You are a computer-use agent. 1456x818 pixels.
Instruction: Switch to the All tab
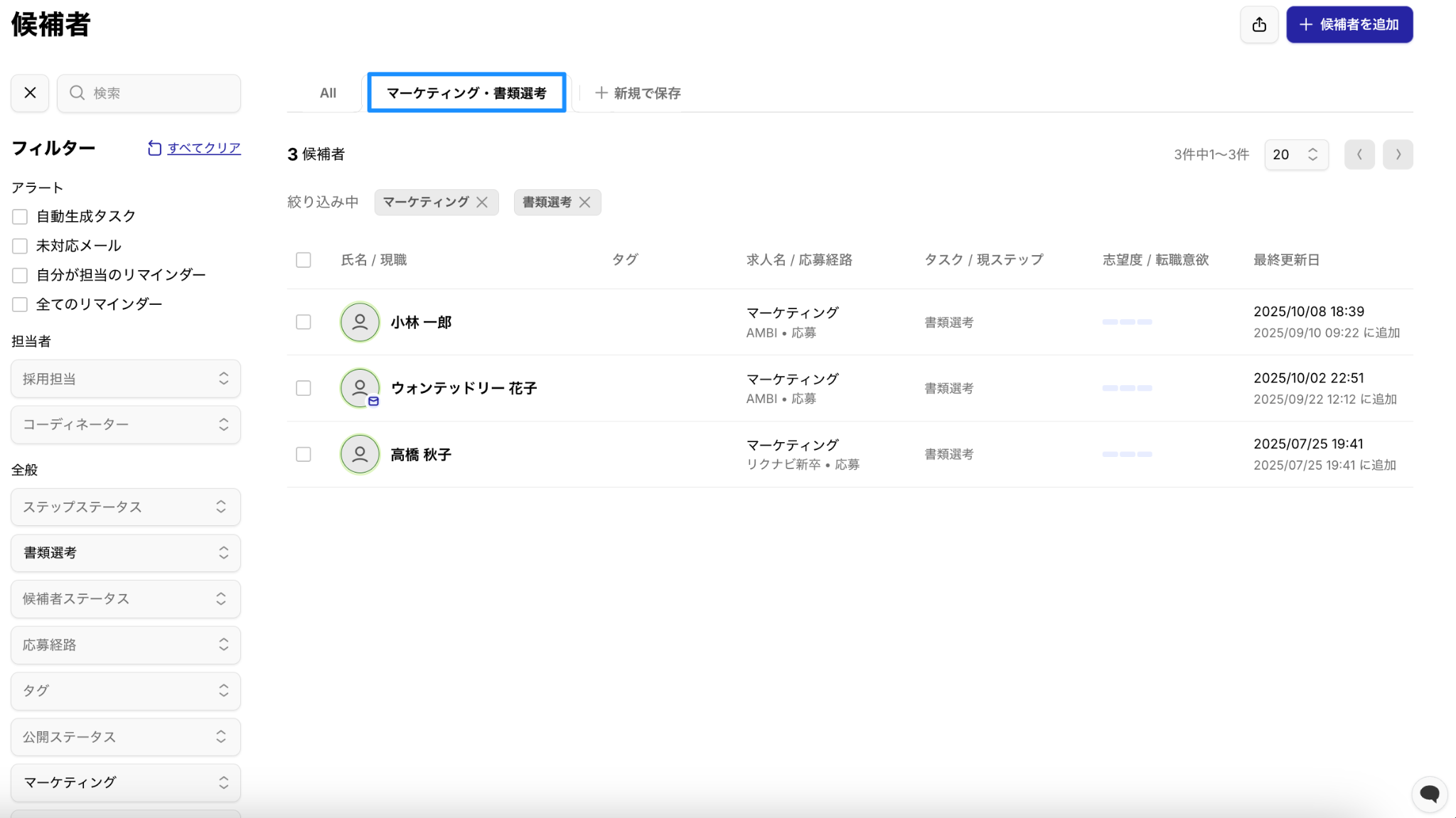[x=328, y=93]
